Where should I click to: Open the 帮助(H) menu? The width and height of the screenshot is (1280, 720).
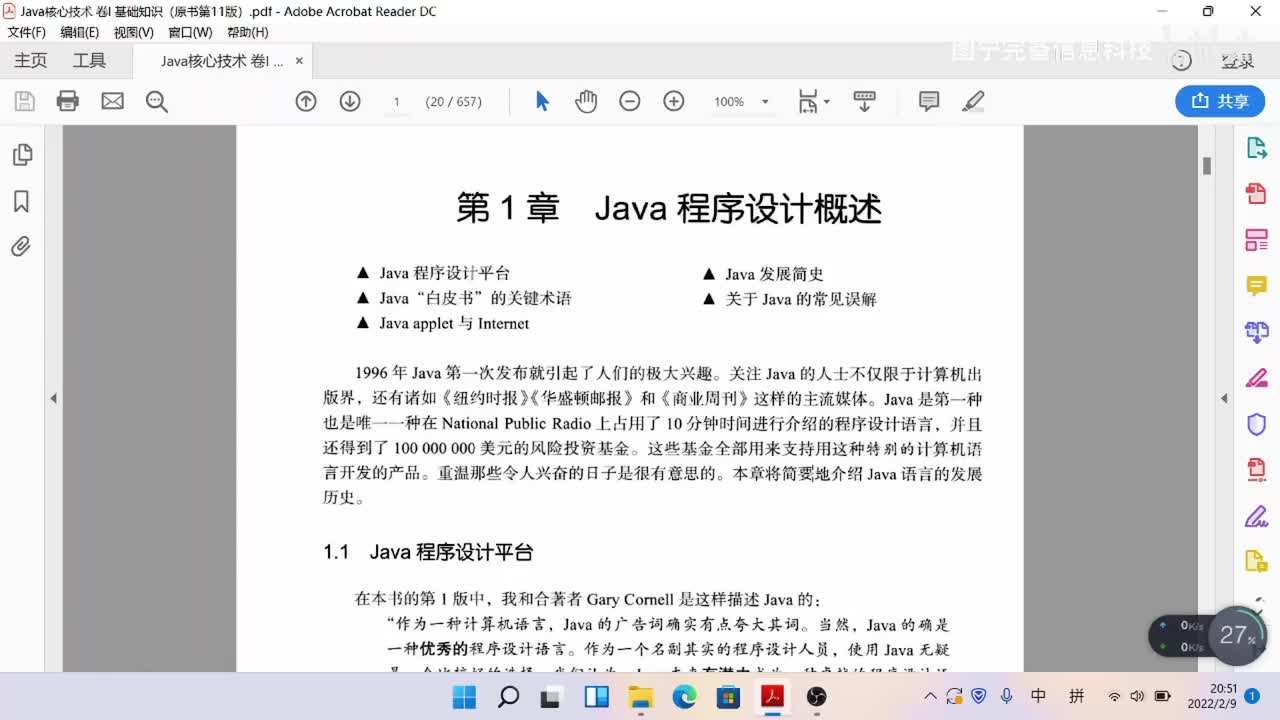coord(247,32)
